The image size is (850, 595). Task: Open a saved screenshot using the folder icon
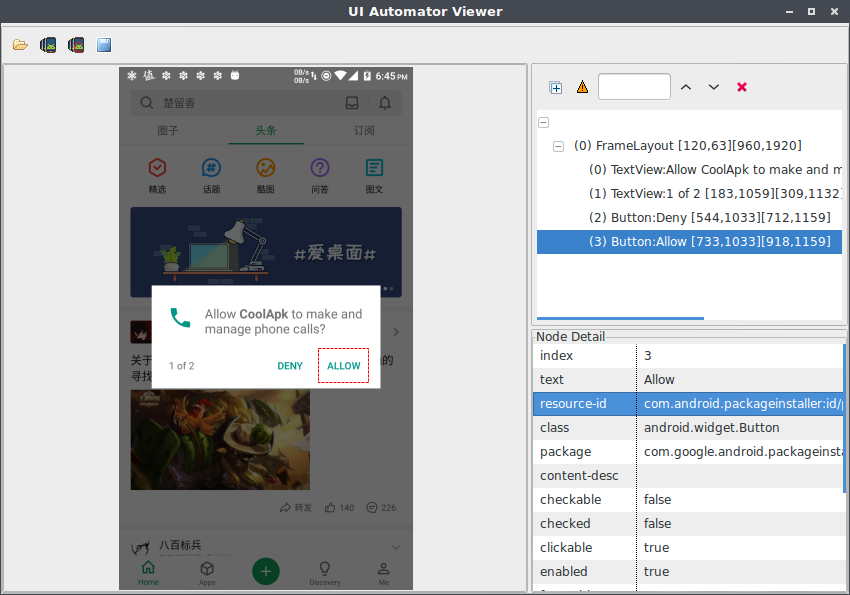(x=19, y=44)
